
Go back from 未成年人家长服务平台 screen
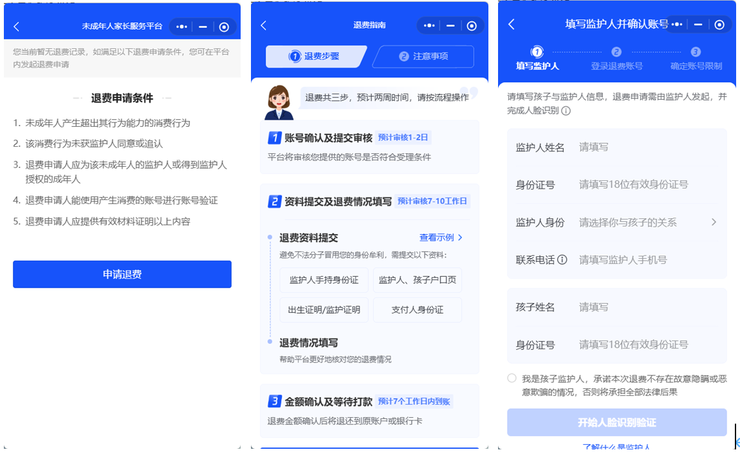point(17,27)
